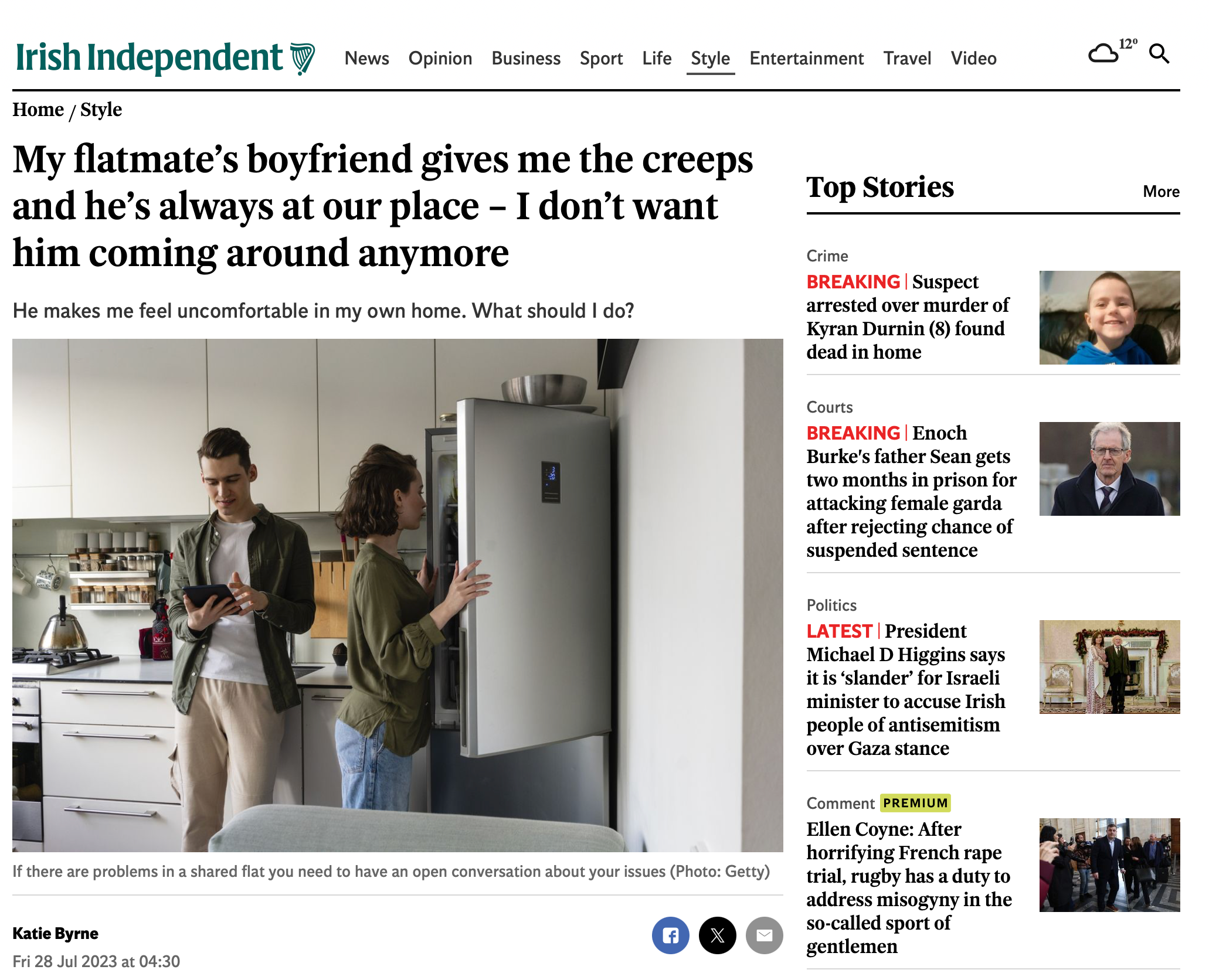Screen dimensions: 1209x980
Task: Open the Video section
Action: coord(974,58)
